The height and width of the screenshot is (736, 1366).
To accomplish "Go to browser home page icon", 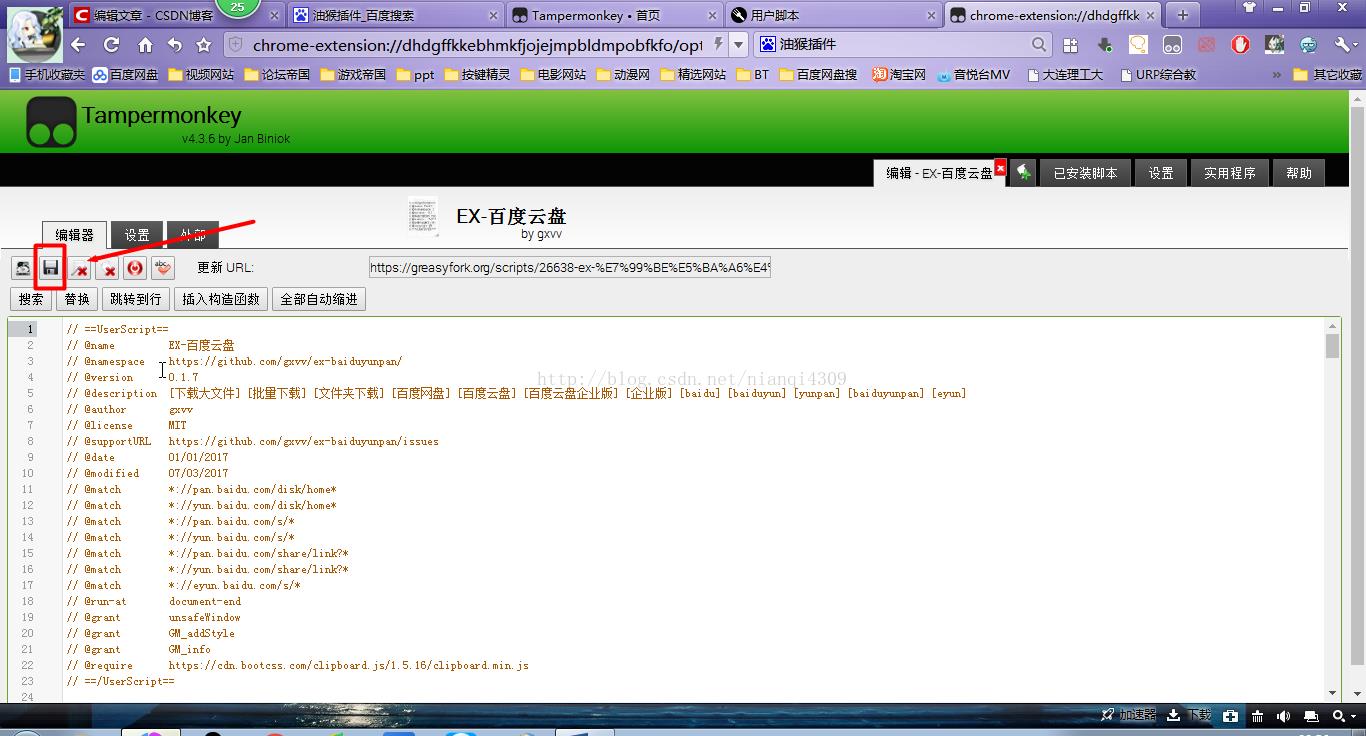I will pyautogui.click(x=145, y=45).
